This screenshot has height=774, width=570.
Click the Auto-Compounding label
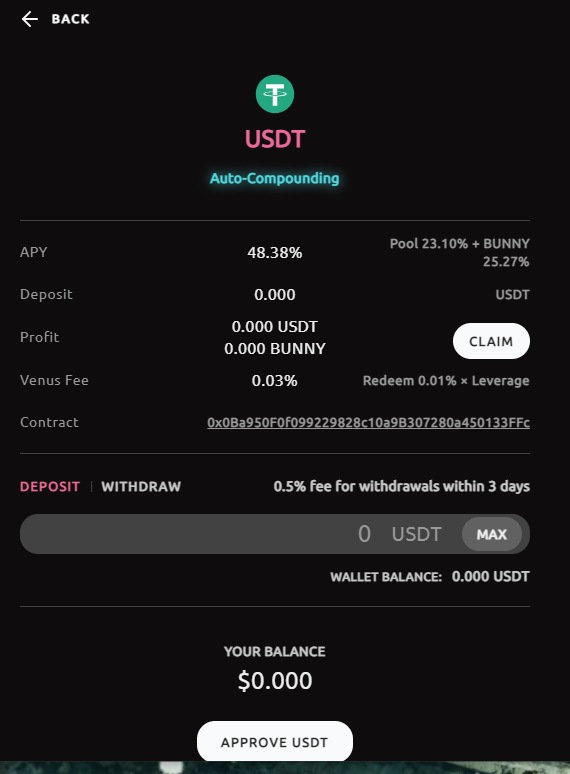point(275,178)
